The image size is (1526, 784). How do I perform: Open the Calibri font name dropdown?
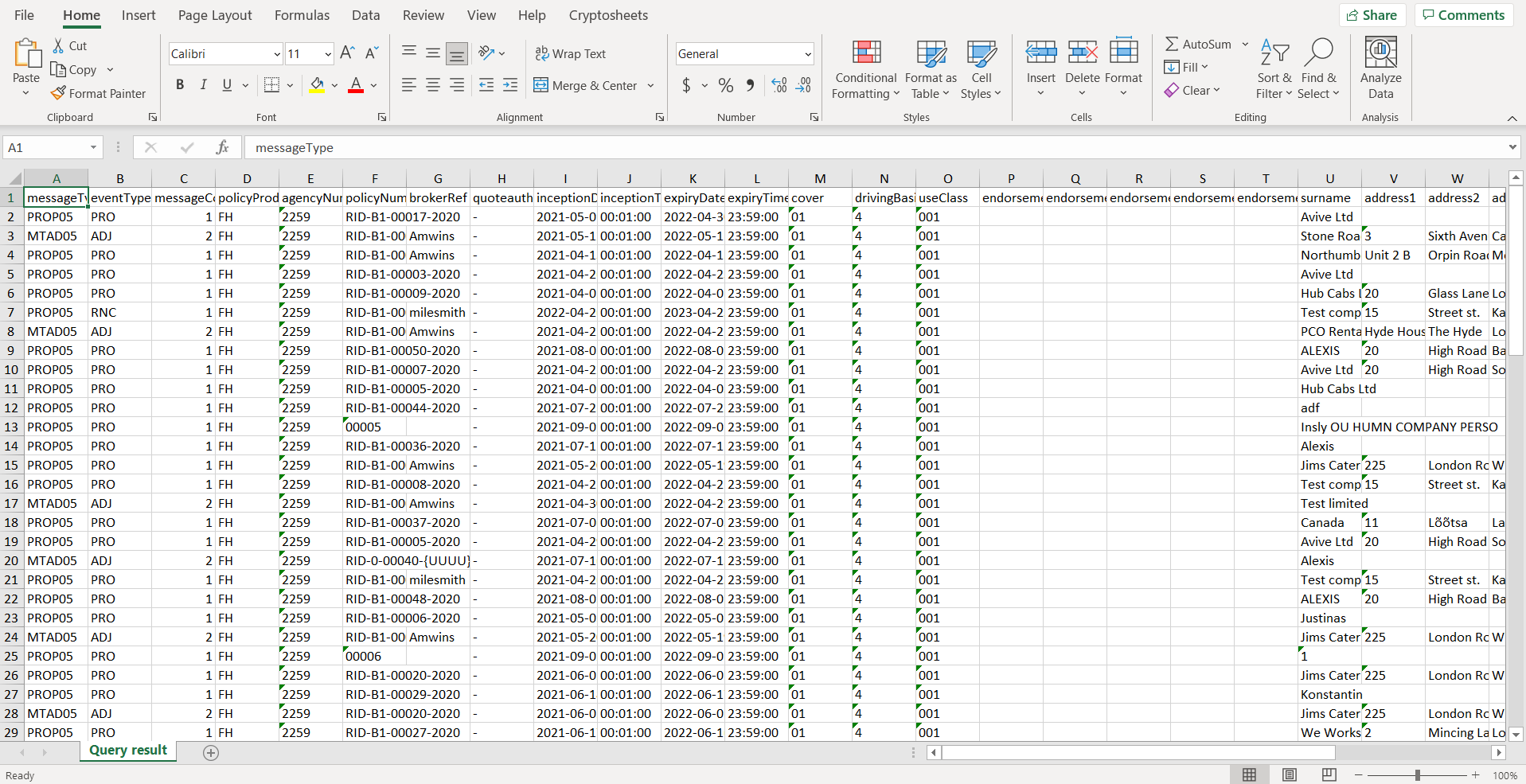(x=277, y=54)
